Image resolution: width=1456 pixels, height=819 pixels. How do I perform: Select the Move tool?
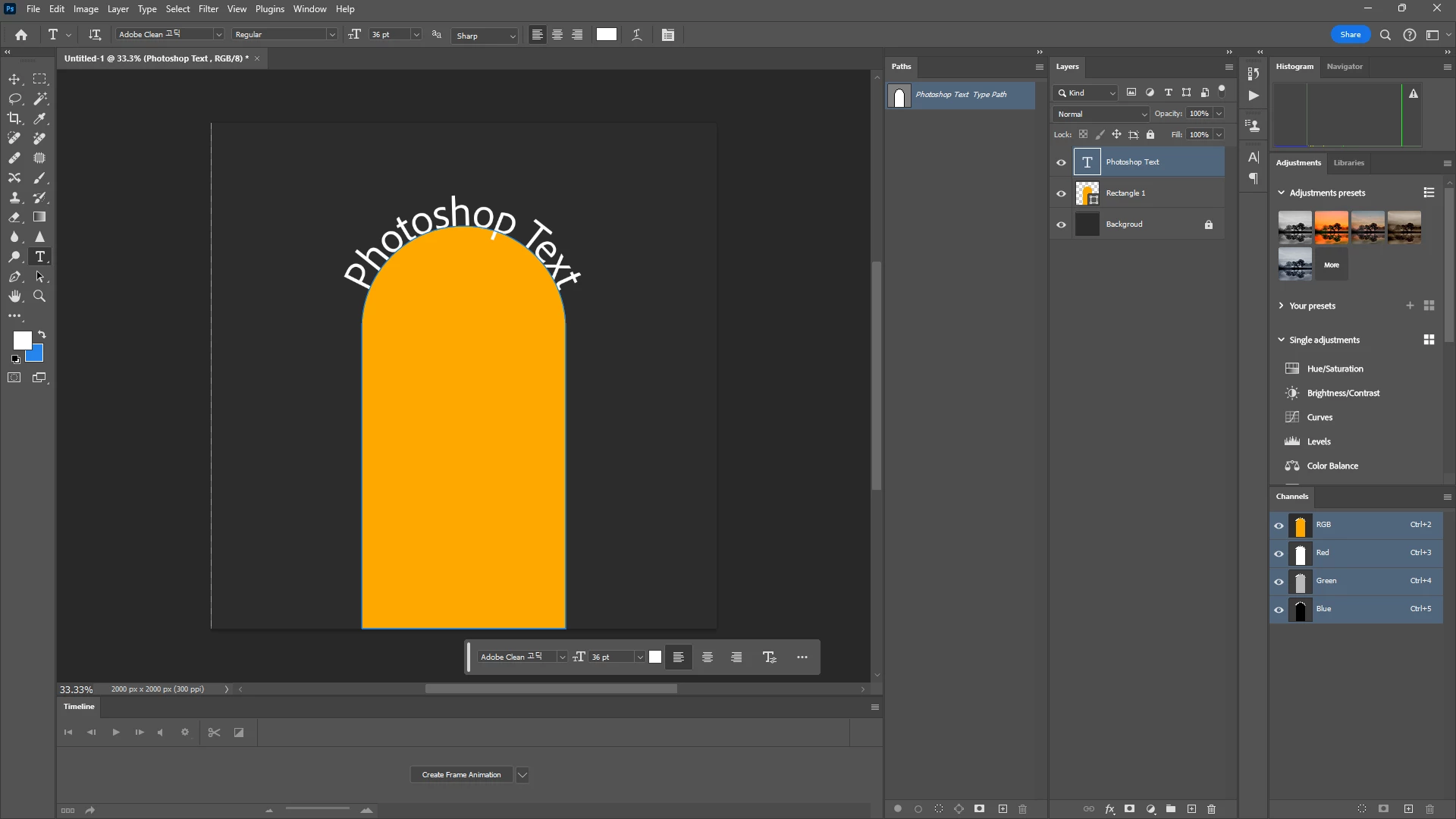(14, 79)
